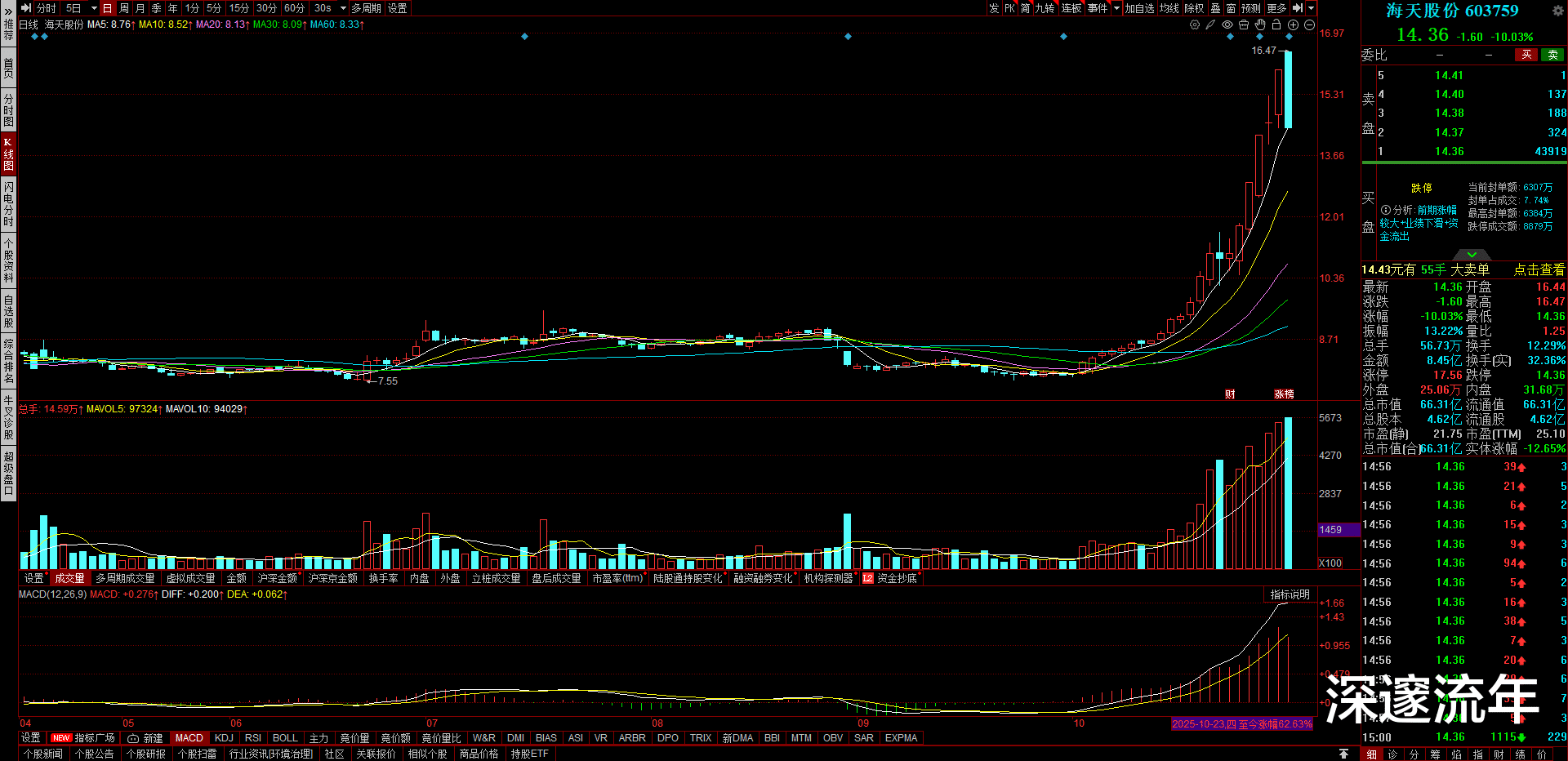Select the 周 weekly period
The width and height of the screenshot is (1568, 761).
[x=124, y=8]
